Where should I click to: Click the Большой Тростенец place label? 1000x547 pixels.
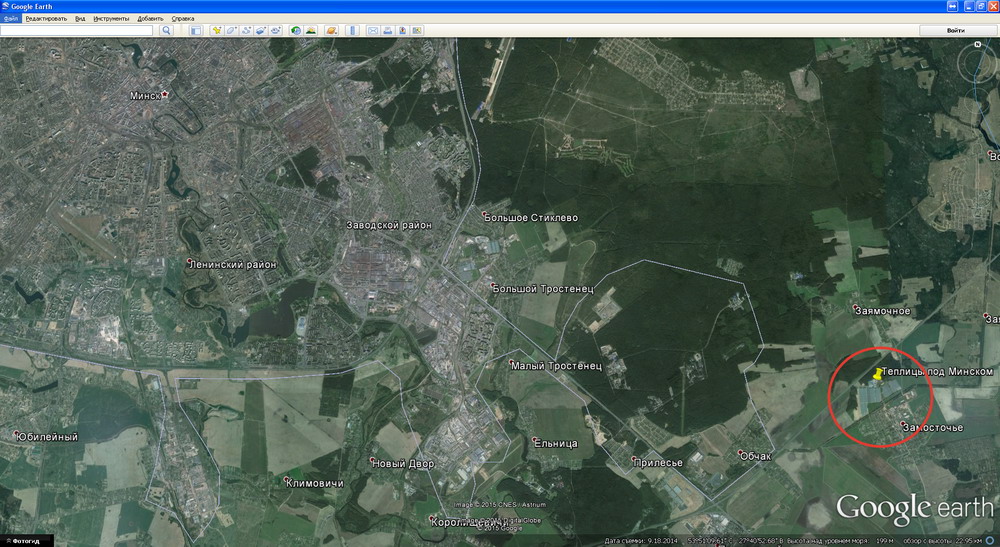click(x=543, y=289)
